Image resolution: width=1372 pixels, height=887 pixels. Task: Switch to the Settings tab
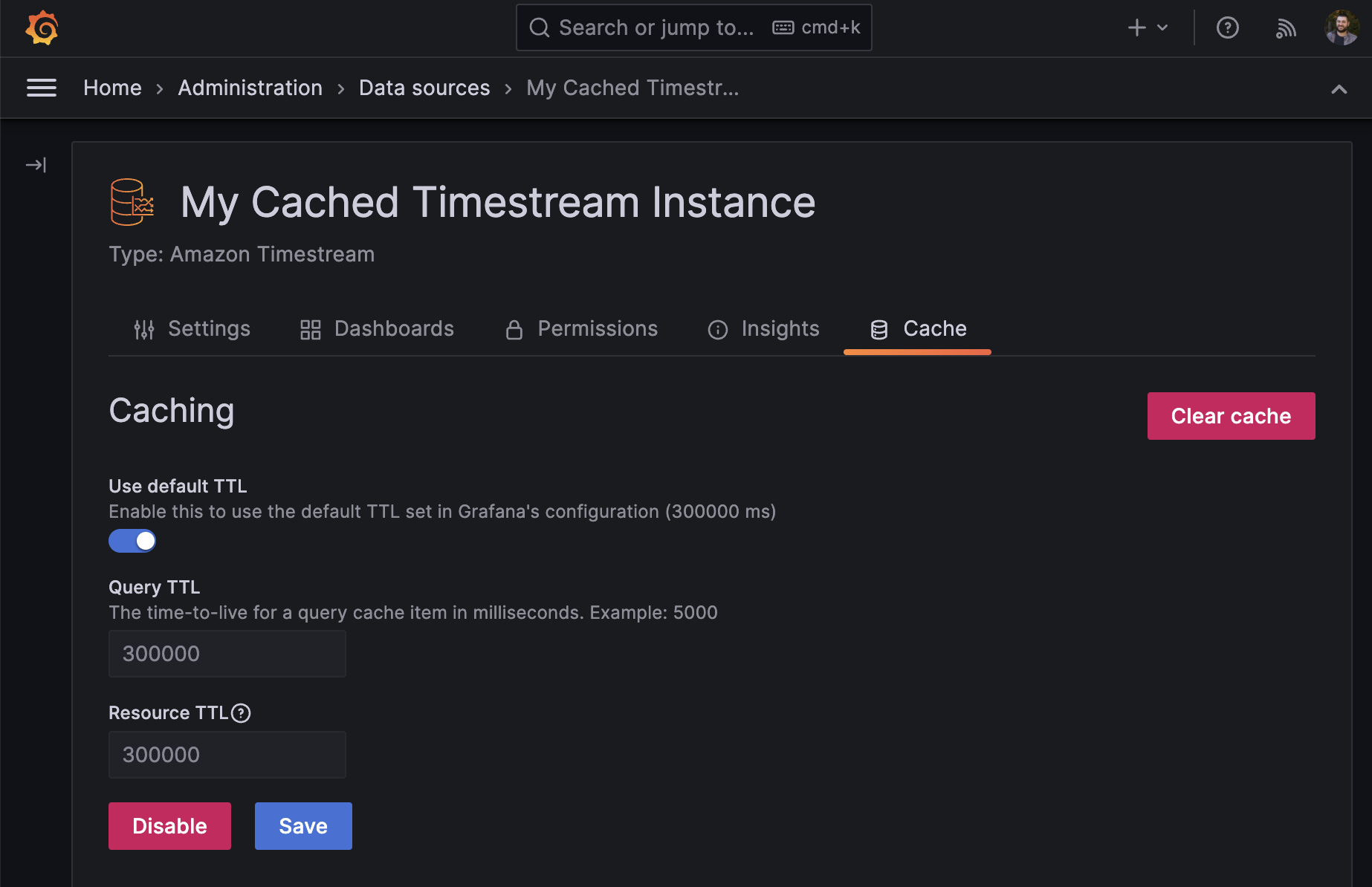coord(192,328)
